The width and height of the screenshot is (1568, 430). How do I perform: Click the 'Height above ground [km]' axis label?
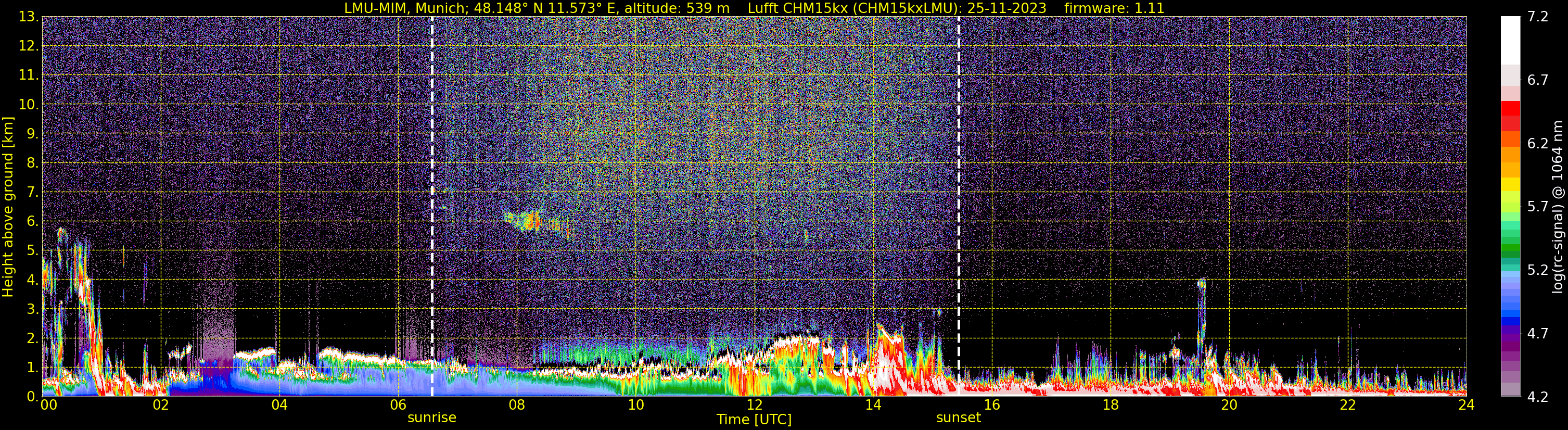click(8, 207)
